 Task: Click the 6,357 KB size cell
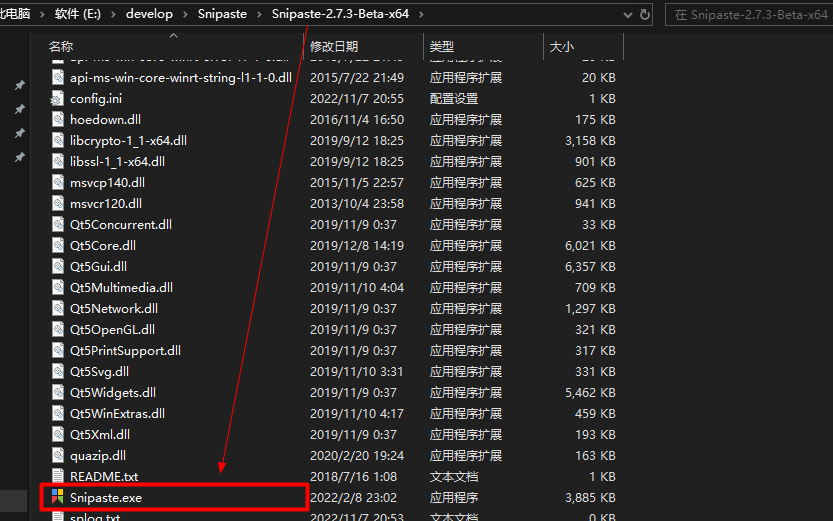[590, 267]
